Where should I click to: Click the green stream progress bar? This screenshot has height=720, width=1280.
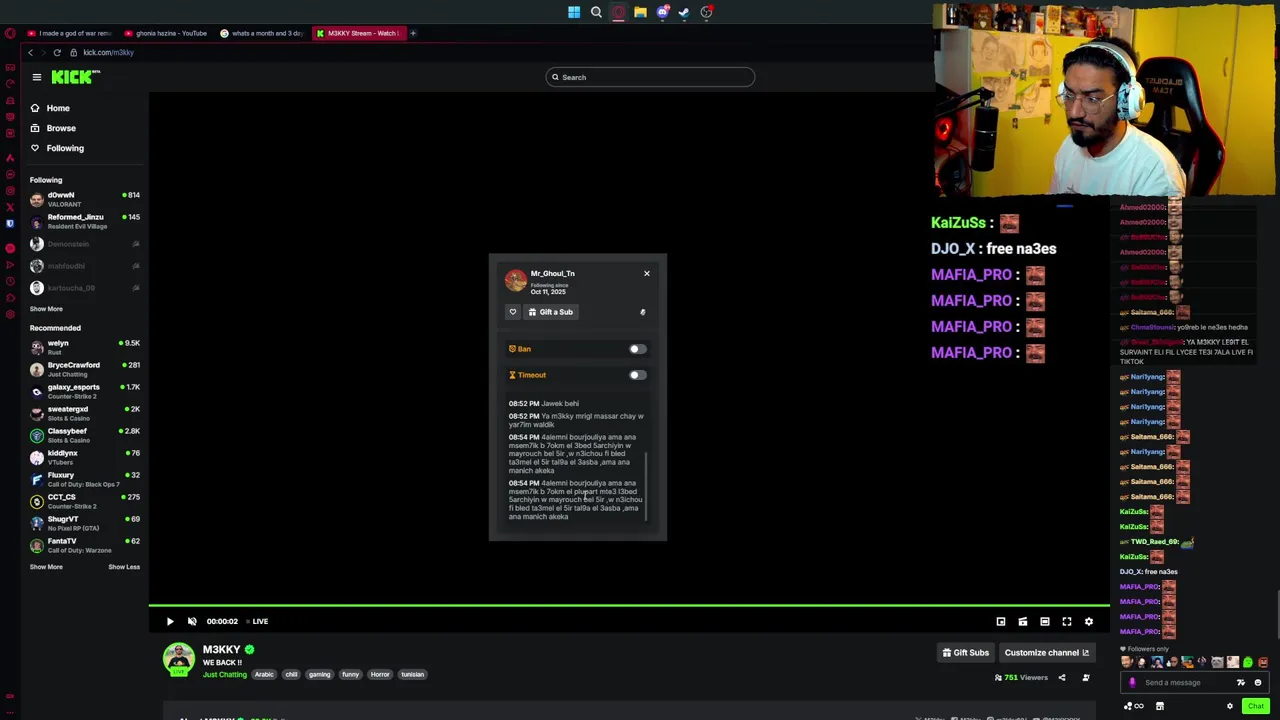629,606
